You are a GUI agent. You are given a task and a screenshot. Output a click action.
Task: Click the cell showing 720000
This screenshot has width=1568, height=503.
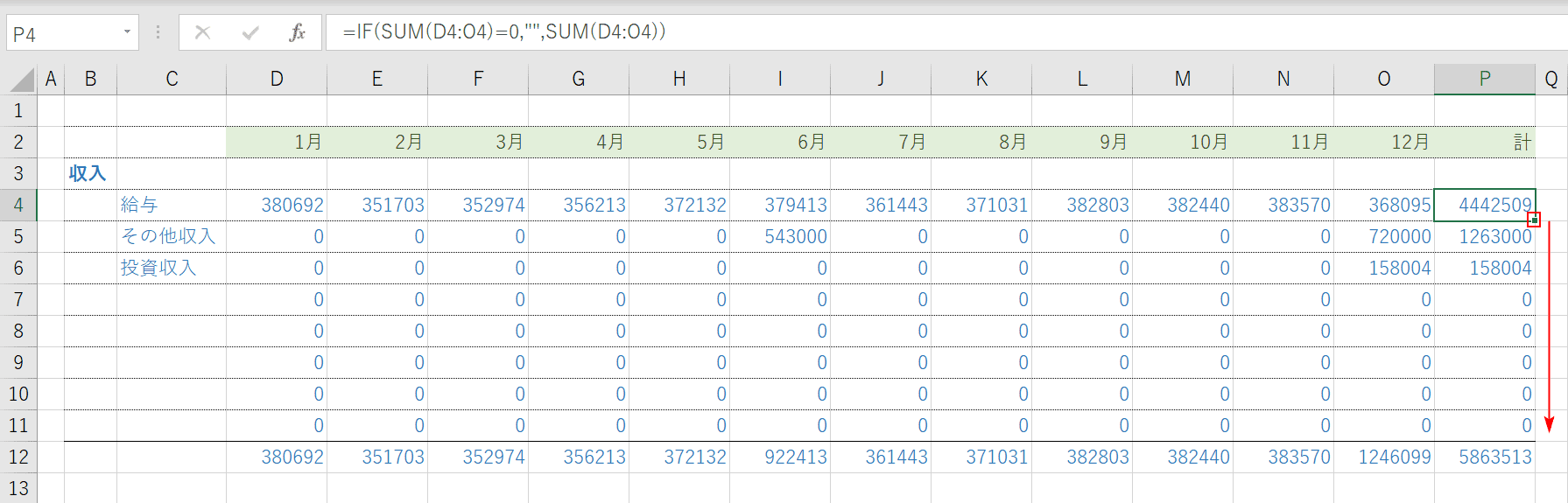tap(1384, 236)
